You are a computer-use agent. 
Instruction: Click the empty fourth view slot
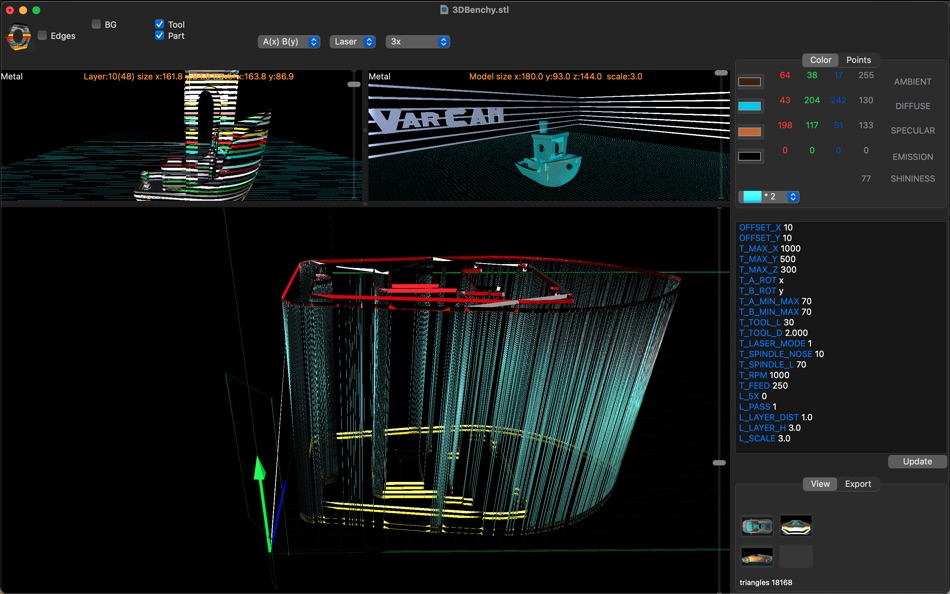796,556
